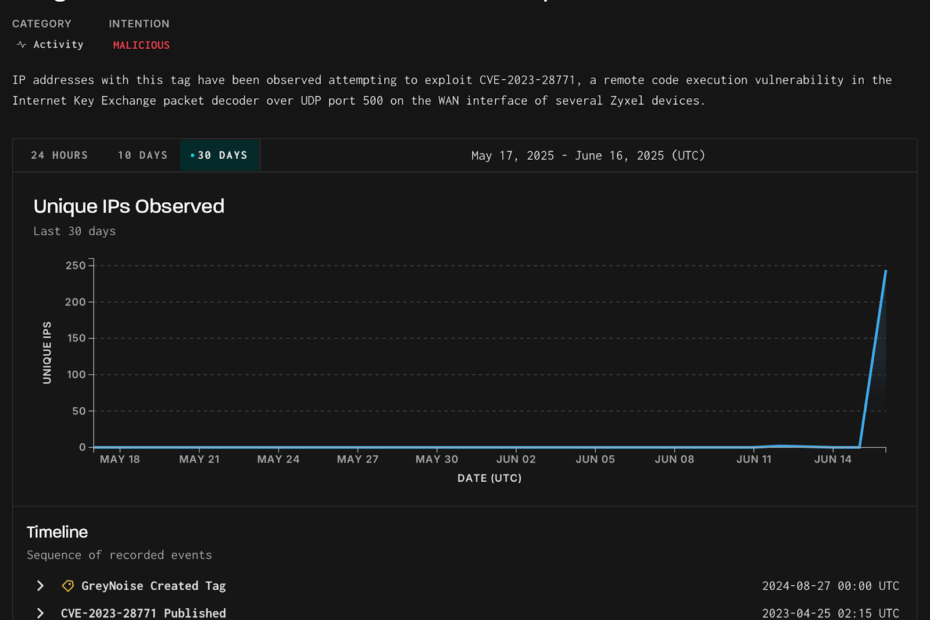
Task: Click the red MALICIOUS intention label
Action: pos(141,45)
